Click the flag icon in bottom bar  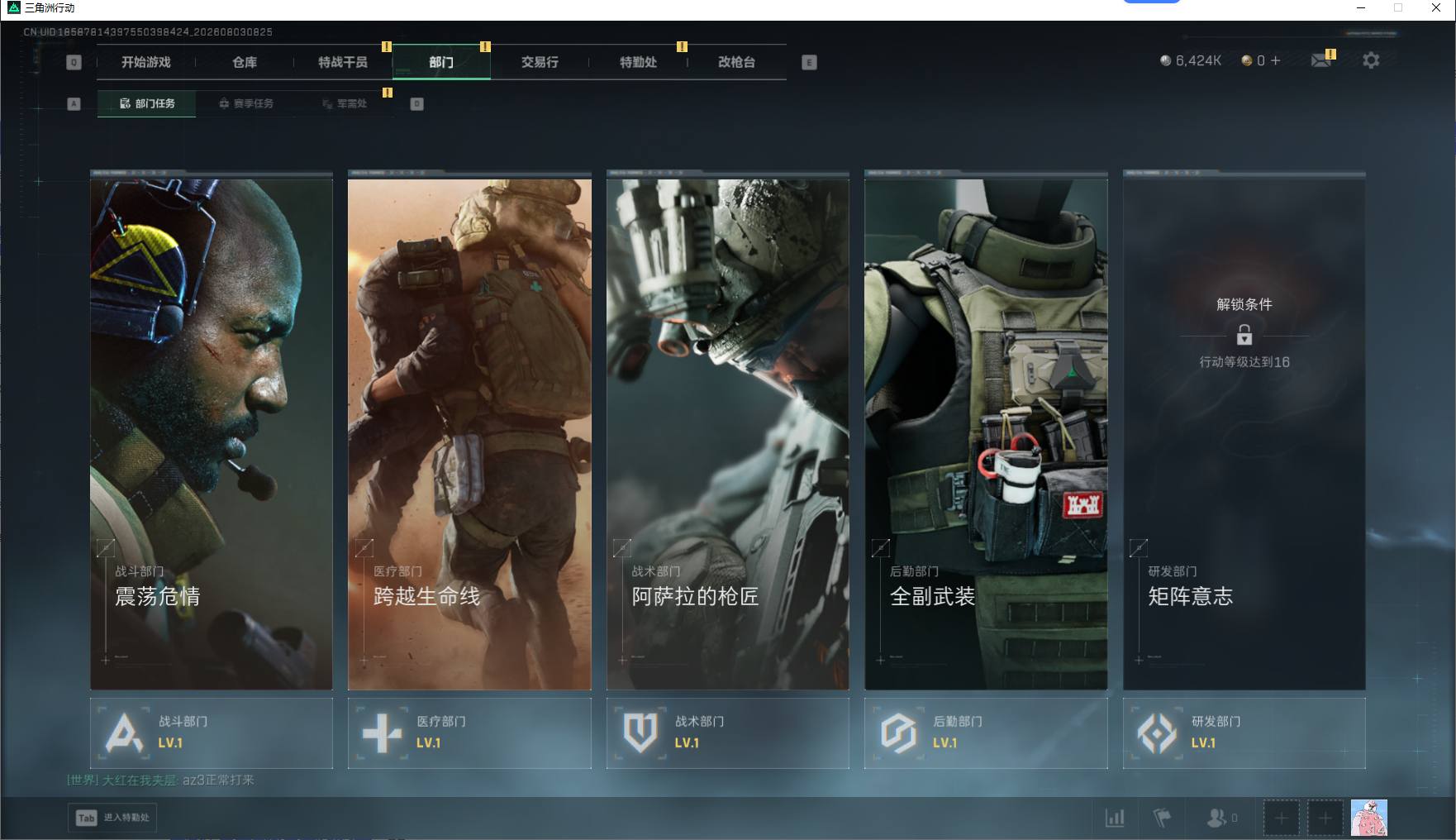1163,818
